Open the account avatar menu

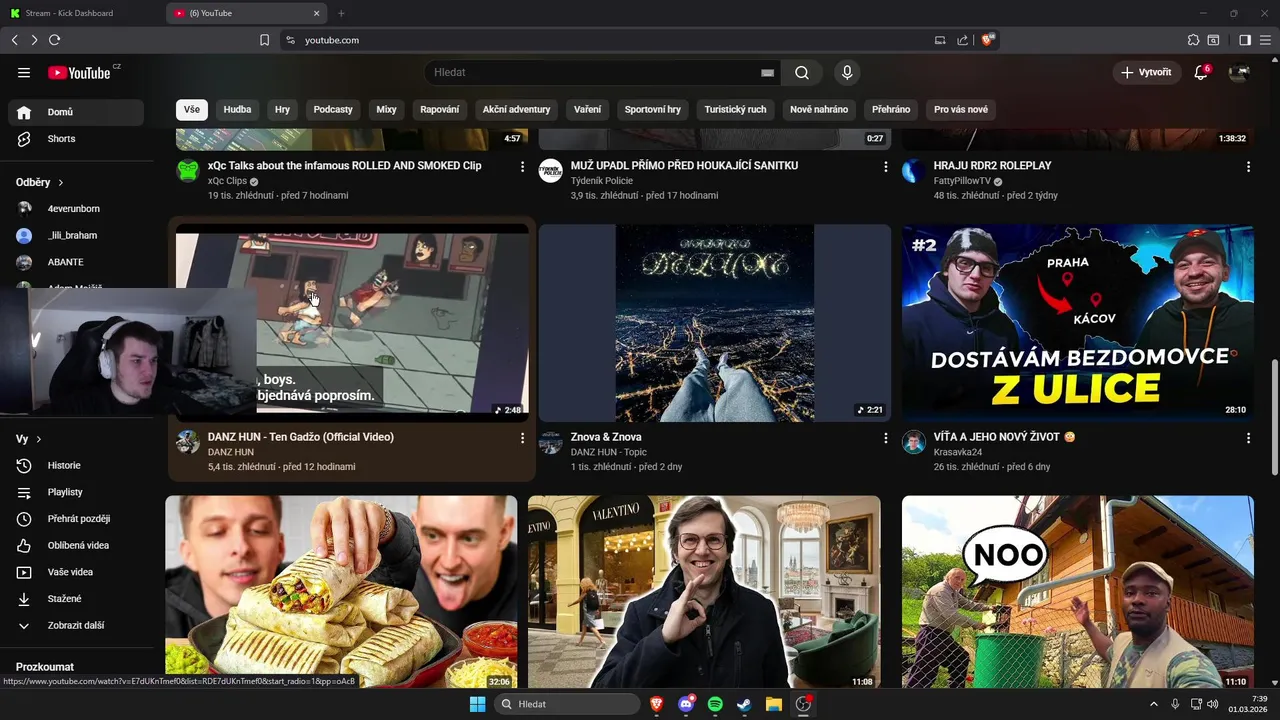[x=1239, y=72]
